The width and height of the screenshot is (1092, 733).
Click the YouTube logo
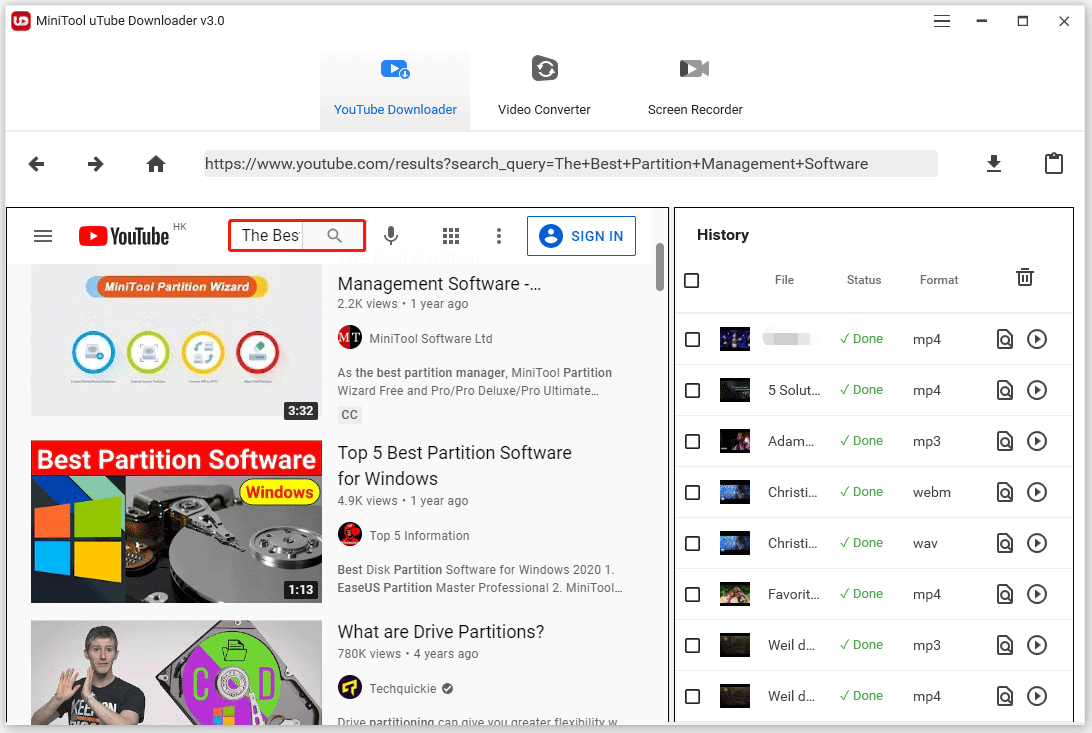click(x=124, y=236)
